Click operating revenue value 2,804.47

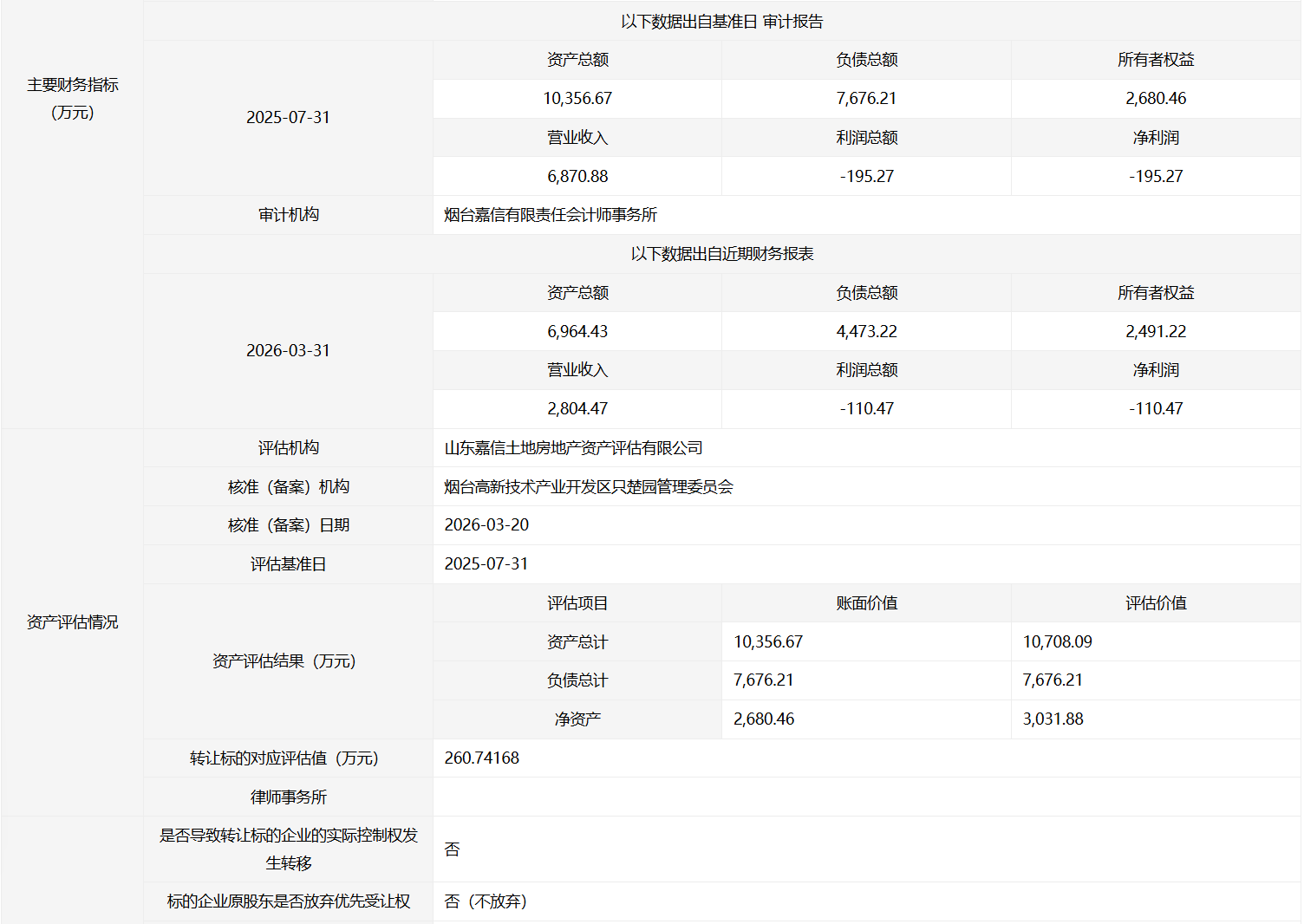point(577,409)
